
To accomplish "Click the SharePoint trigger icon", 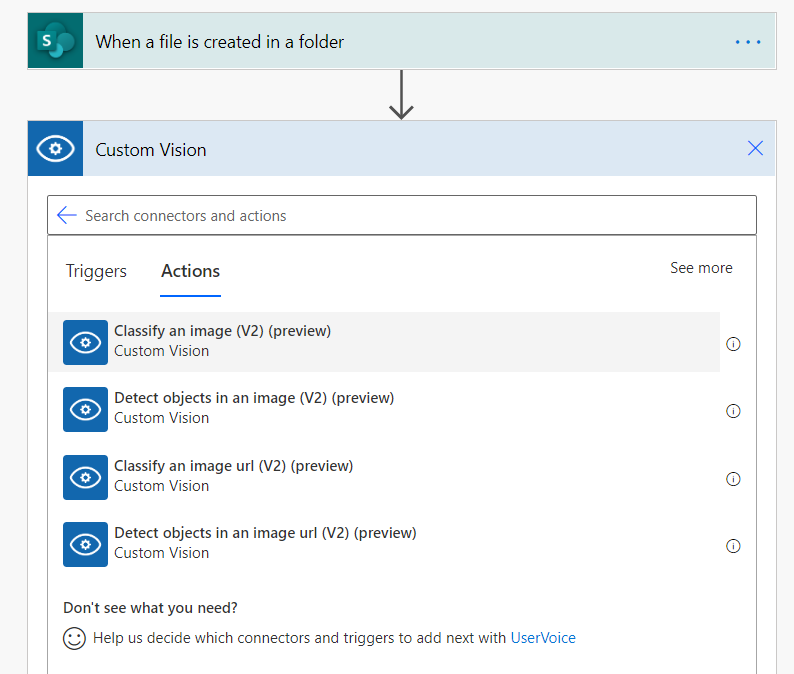I will tap(55, 42).
